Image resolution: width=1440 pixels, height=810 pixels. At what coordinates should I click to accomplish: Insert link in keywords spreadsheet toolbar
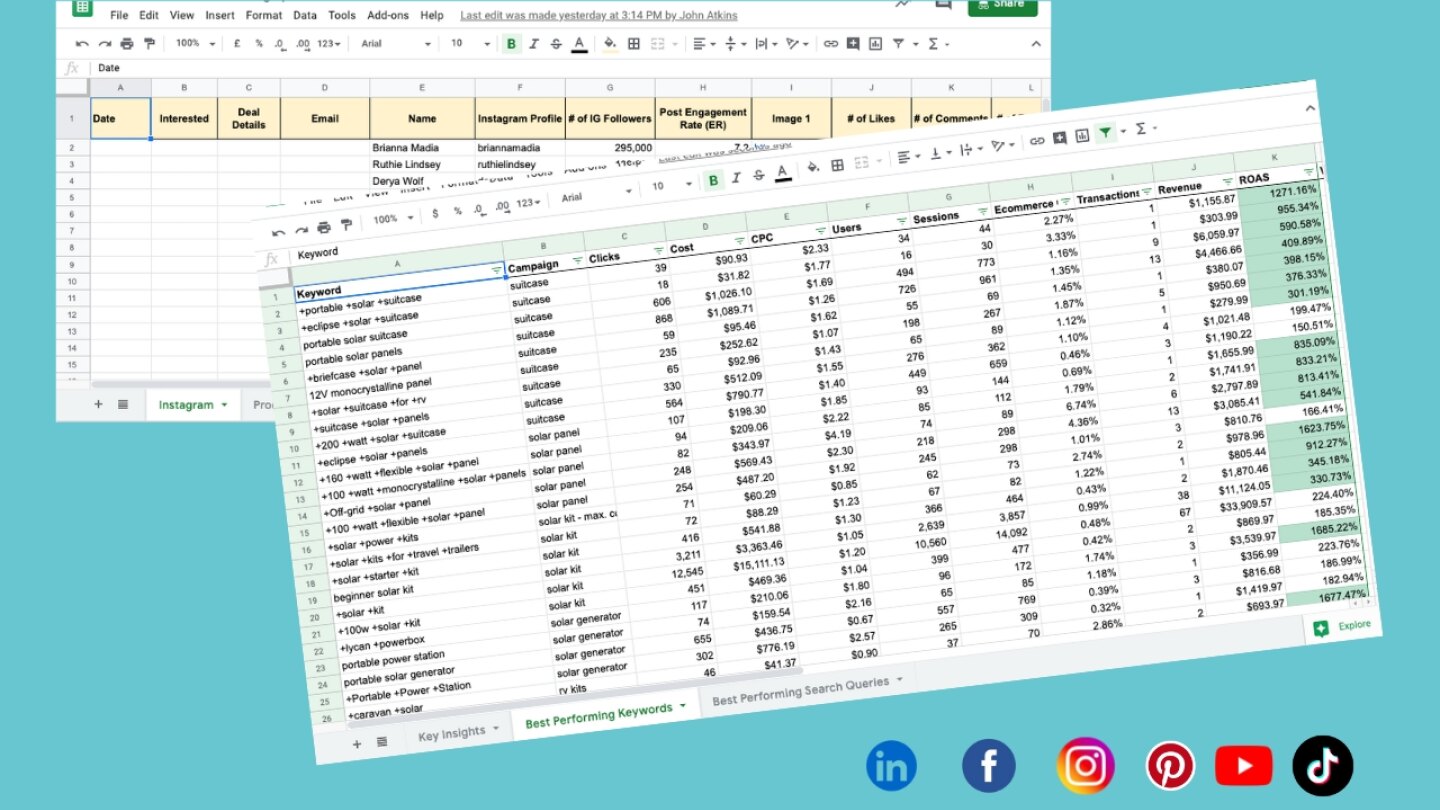1037,141
